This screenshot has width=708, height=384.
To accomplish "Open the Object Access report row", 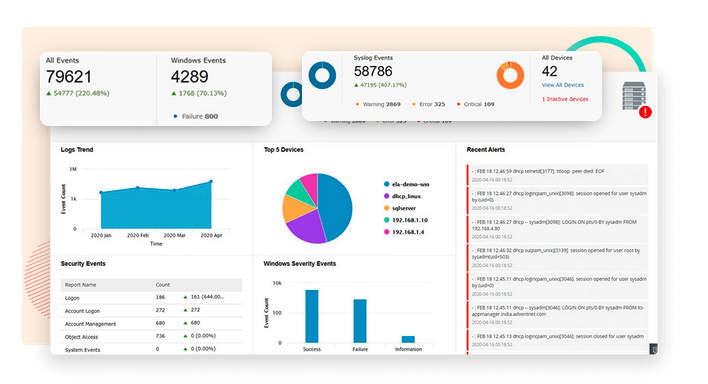I will (x=151, y=337).
